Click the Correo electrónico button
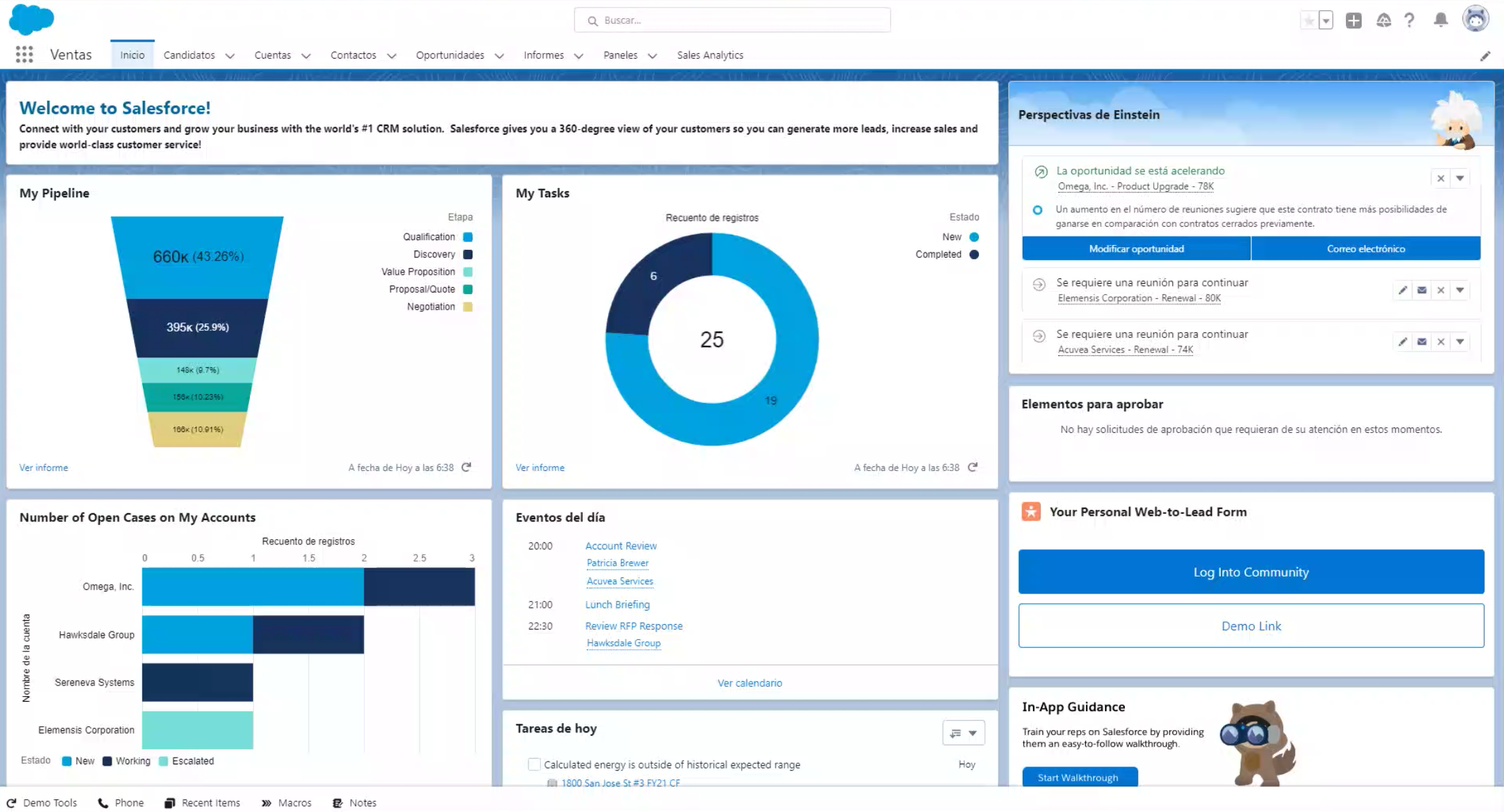 [x=1366, y=249]
